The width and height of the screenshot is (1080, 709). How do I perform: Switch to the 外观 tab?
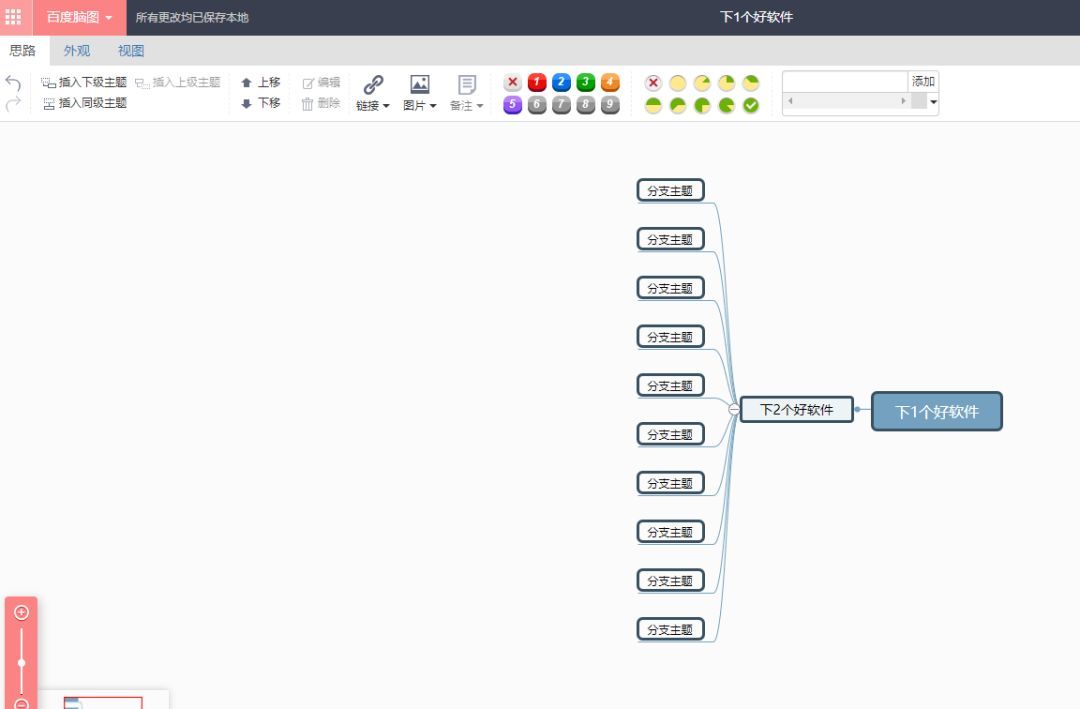tap(76, 51)
